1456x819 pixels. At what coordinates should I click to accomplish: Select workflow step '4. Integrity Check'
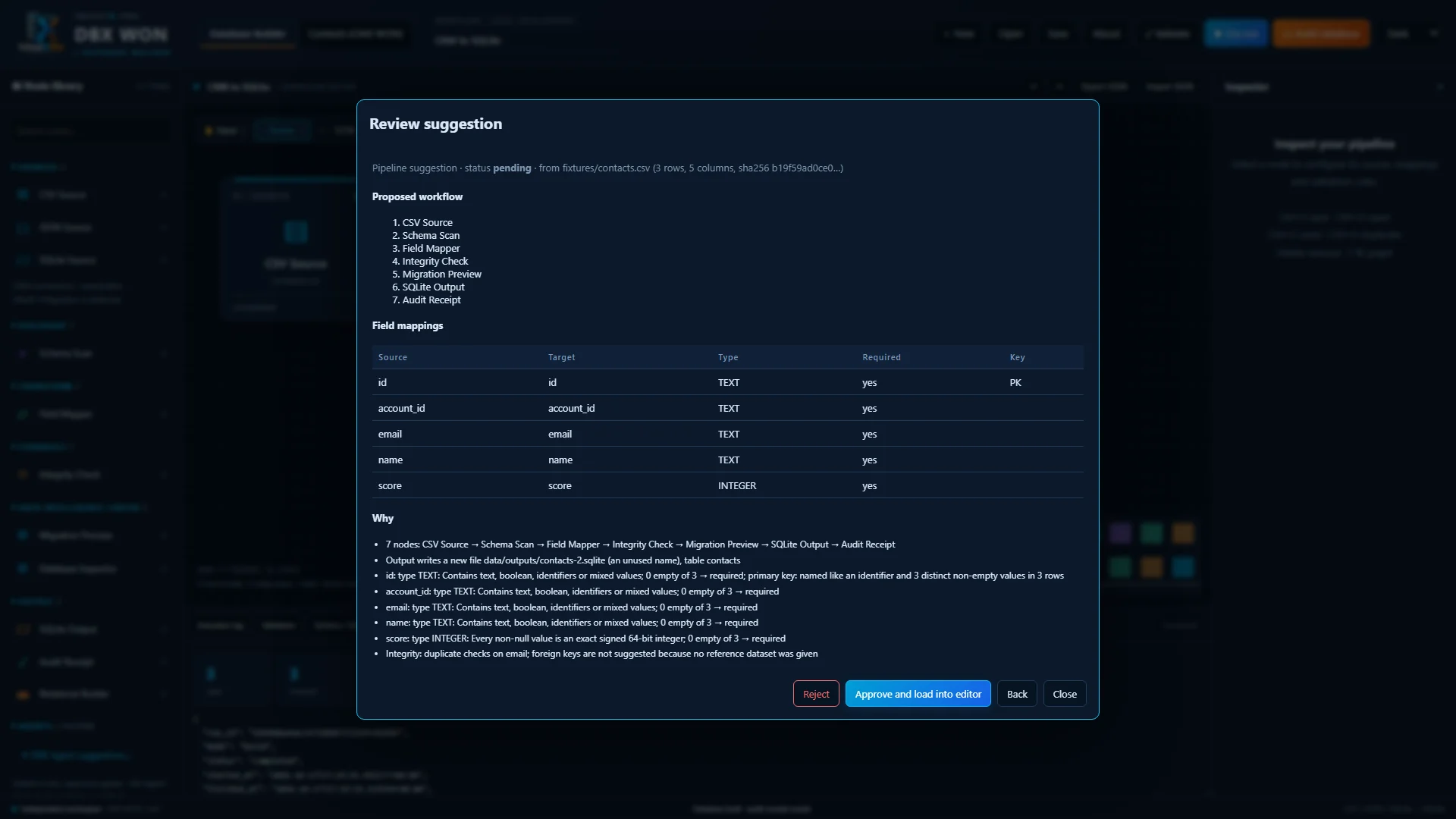click(x=430, y=262)
